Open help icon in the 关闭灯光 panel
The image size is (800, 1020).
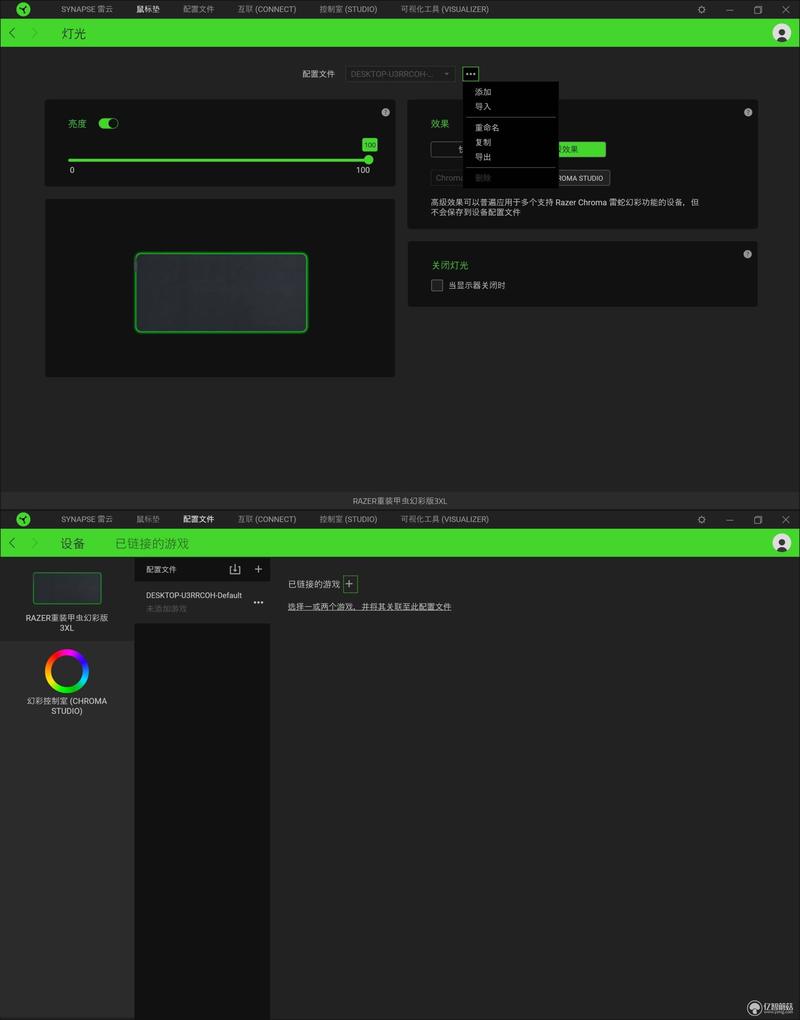click(747, 254)
